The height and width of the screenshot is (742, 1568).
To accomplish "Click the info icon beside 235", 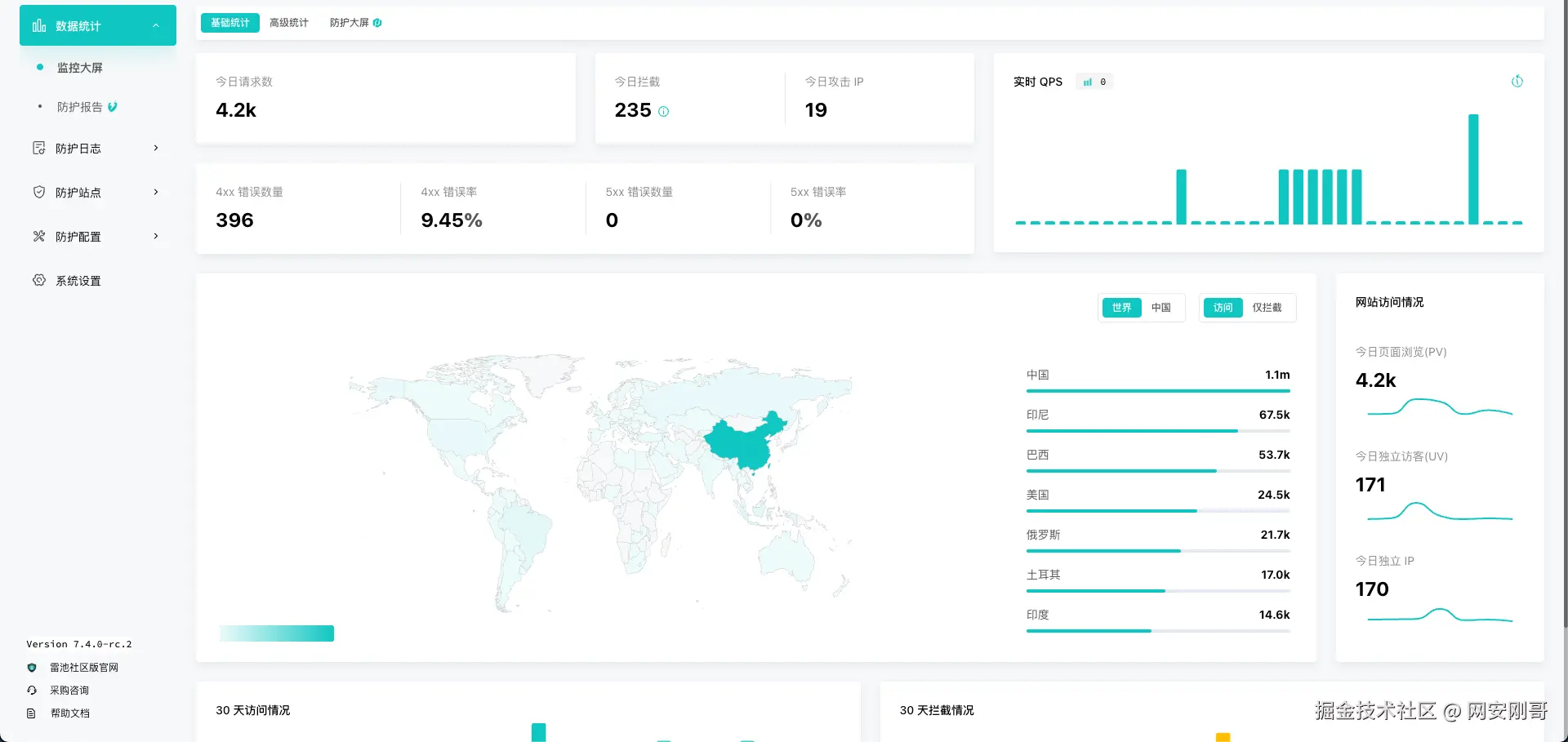I will click(664, 112).
